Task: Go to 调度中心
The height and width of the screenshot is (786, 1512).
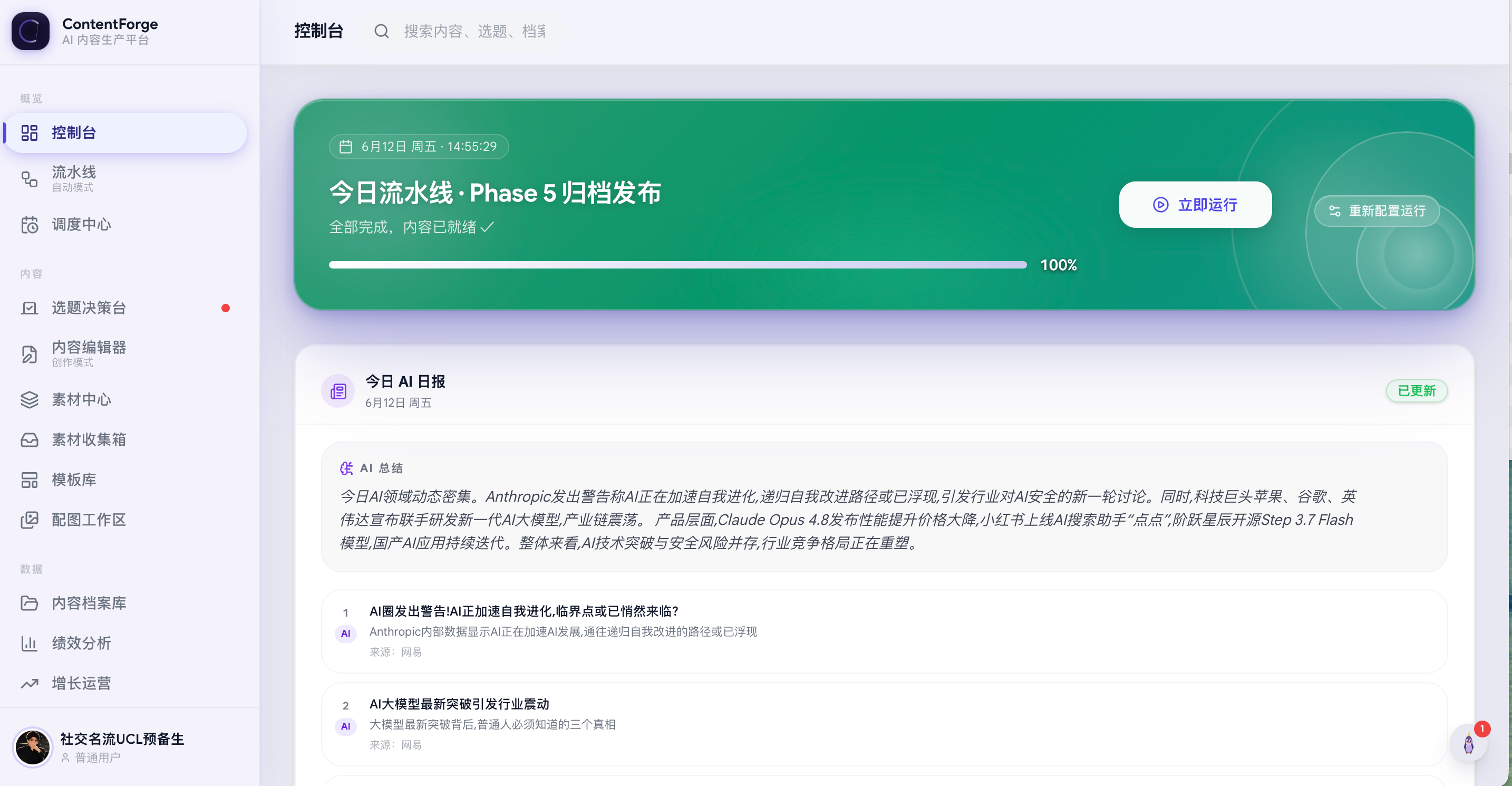Action: (x=125, y=225)
